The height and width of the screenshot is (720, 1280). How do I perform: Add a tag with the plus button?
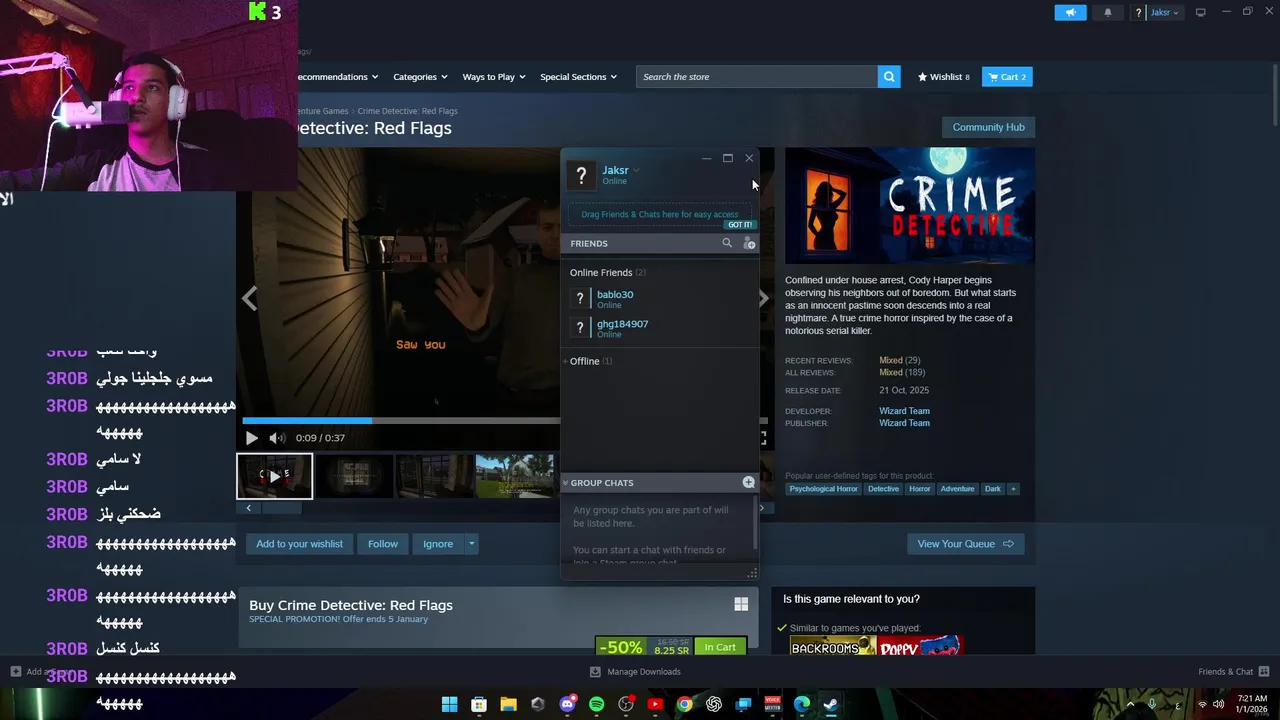(x=1013, y=489)
